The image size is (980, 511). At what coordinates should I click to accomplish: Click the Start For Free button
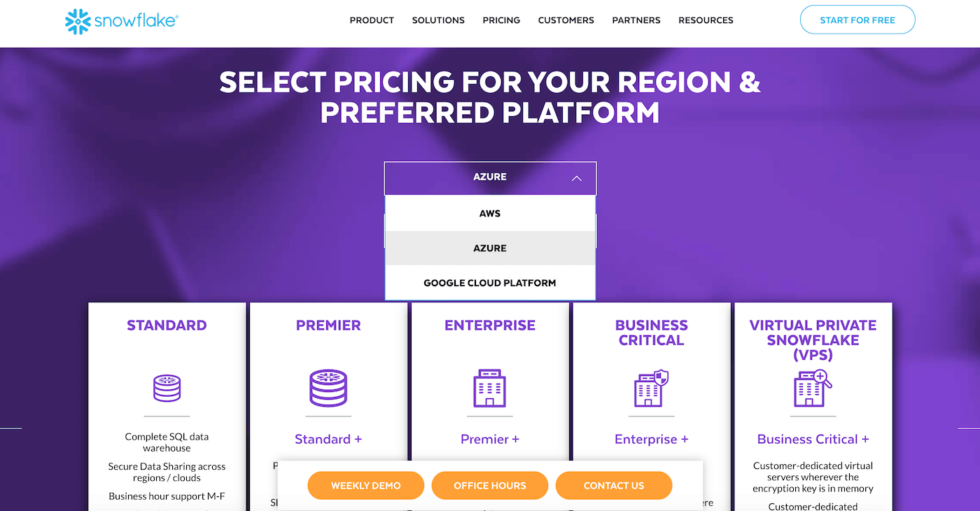(x=858, y=20)
